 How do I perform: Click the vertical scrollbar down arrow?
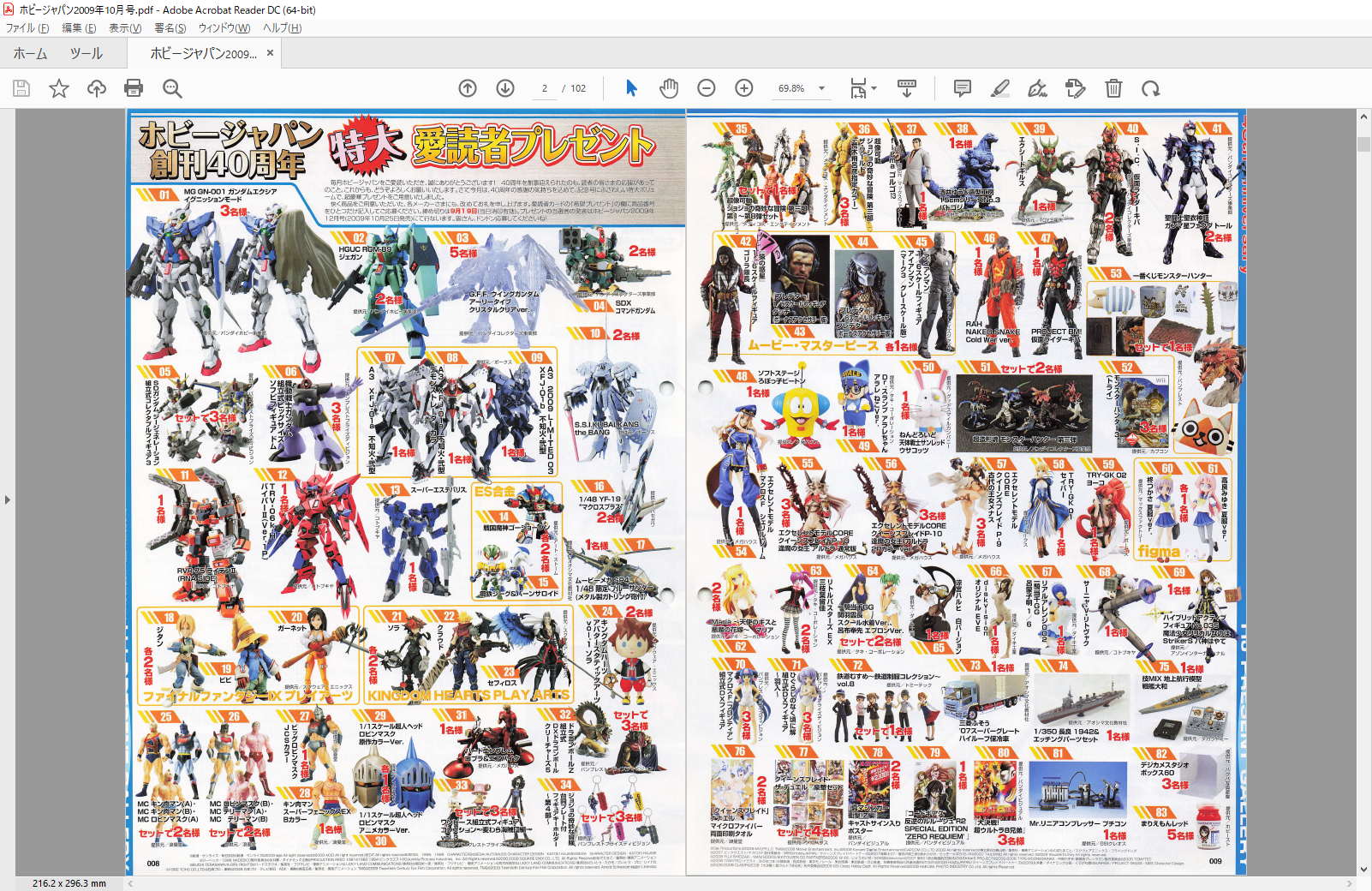[x=1363, y=869]
